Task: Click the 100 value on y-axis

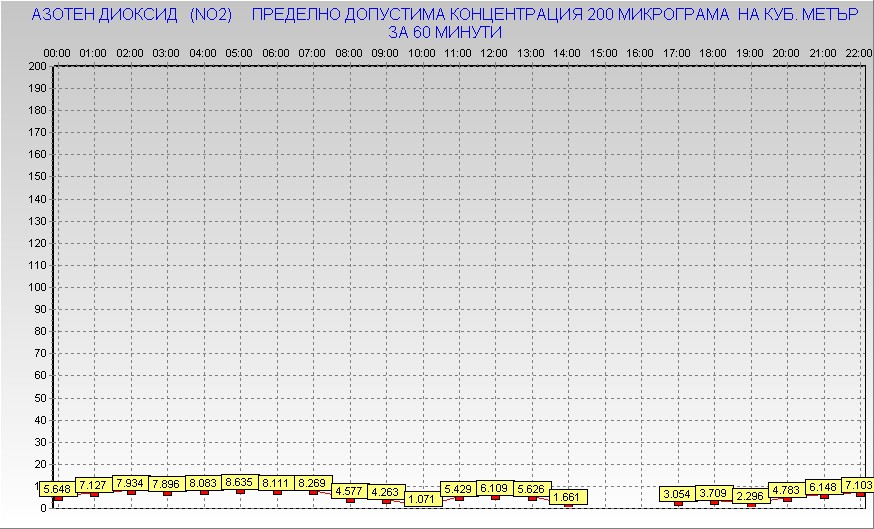Action: click(x=38, y=287)
